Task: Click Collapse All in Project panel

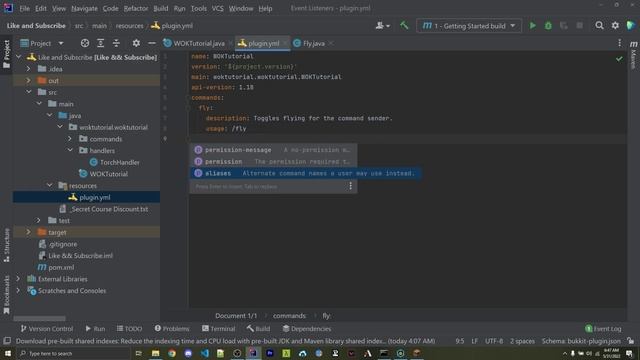Action: (116, 43)
